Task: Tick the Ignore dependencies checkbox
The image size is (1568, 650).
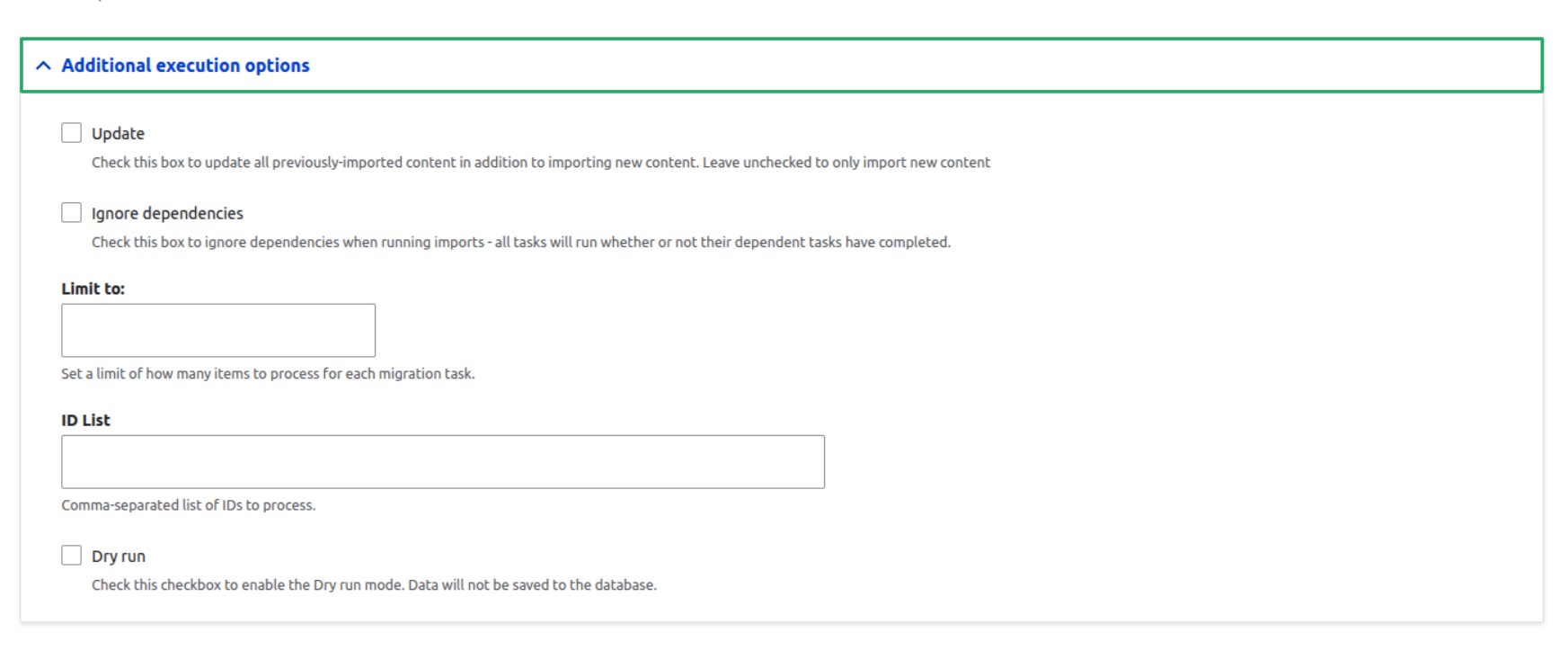Action: pyautogui.click(x=72, y=213)
